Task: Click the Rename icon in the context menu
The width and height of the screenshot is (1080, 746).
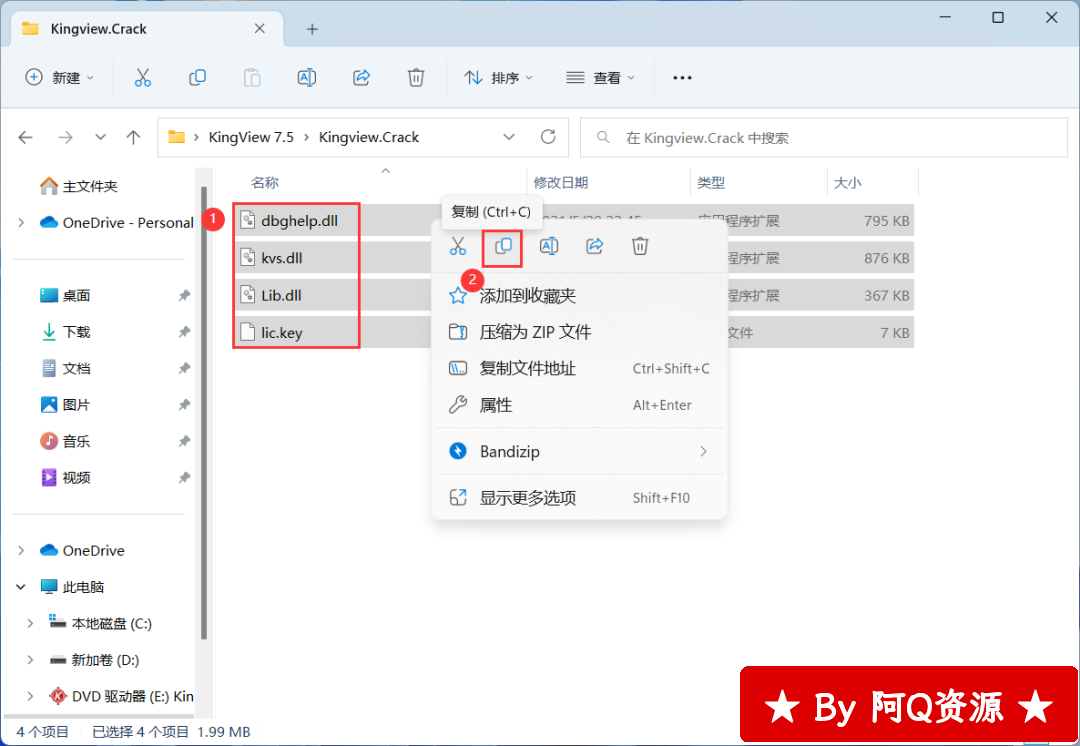Action: click(x=549, y=246)
